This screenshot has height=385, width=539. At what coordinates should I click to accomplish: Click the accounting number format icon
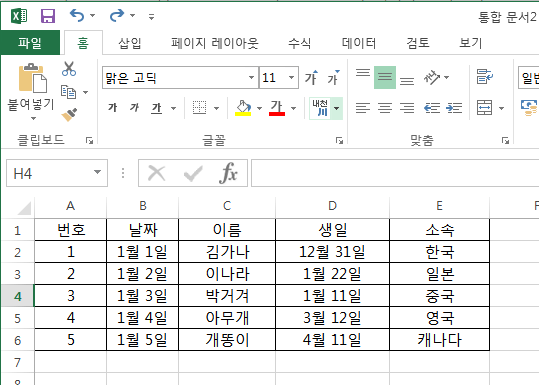(529, 107)
